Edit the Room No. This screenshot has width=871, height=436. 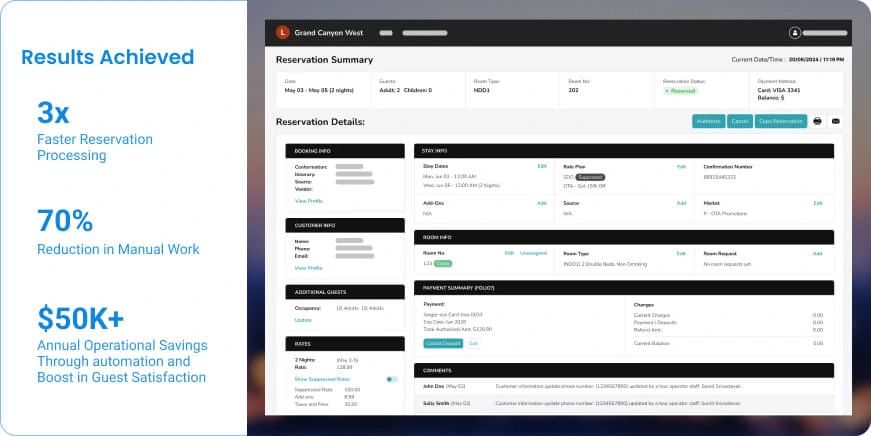(509, 253)
